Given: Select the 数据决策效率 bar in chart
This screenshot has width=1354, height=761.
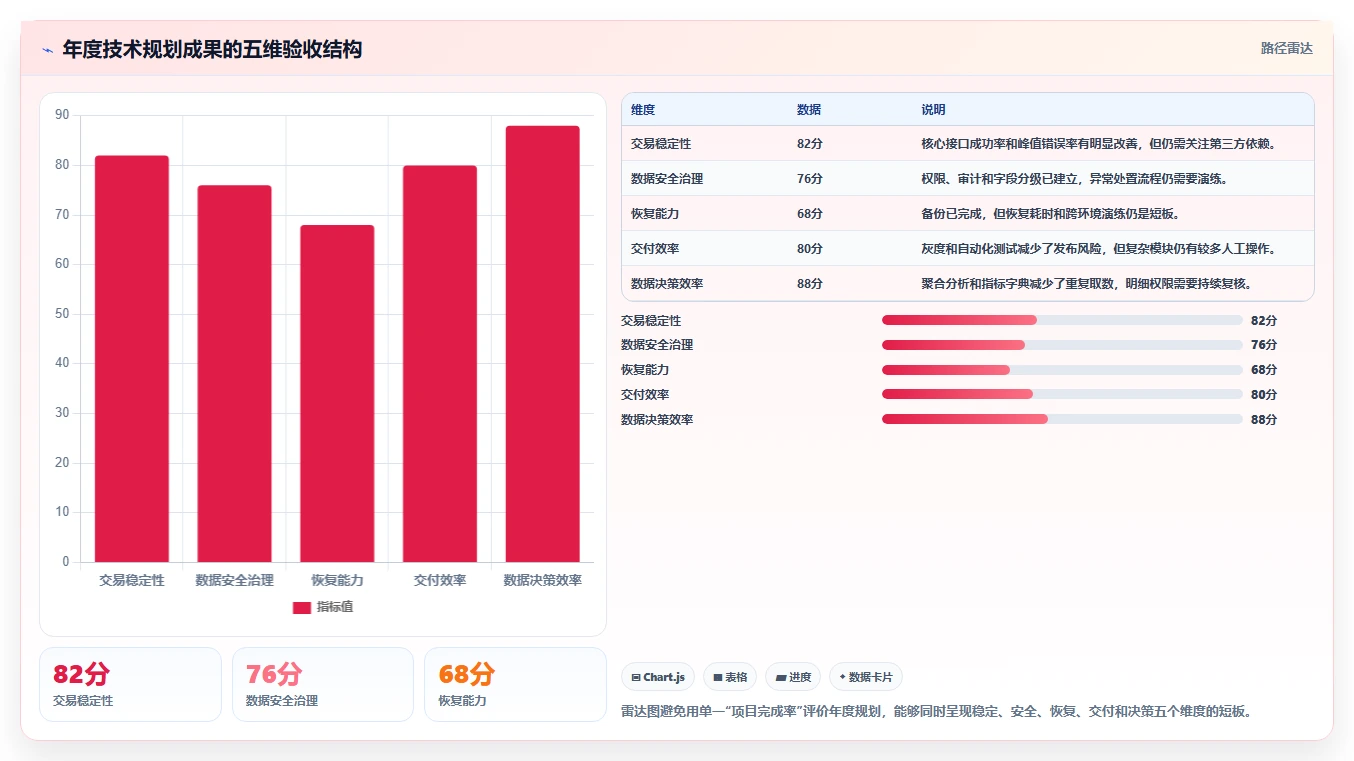Looking at the screenshot, I should (x=542, y=344).
